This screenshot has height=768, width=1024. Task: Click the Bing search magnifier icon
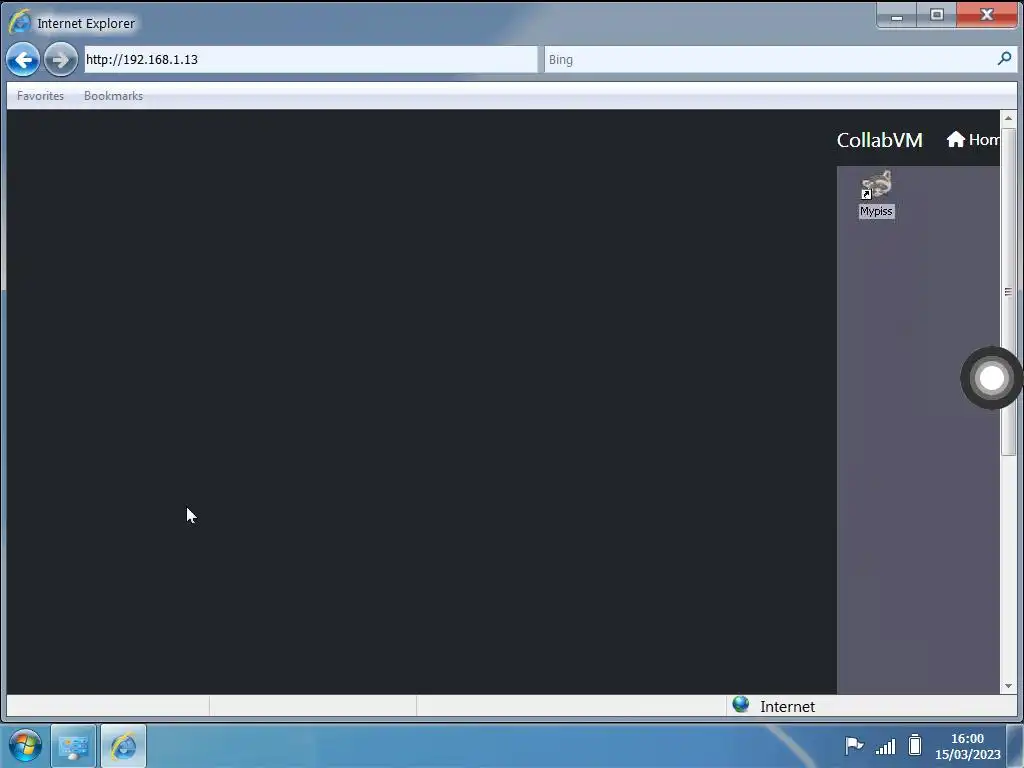1004,59
